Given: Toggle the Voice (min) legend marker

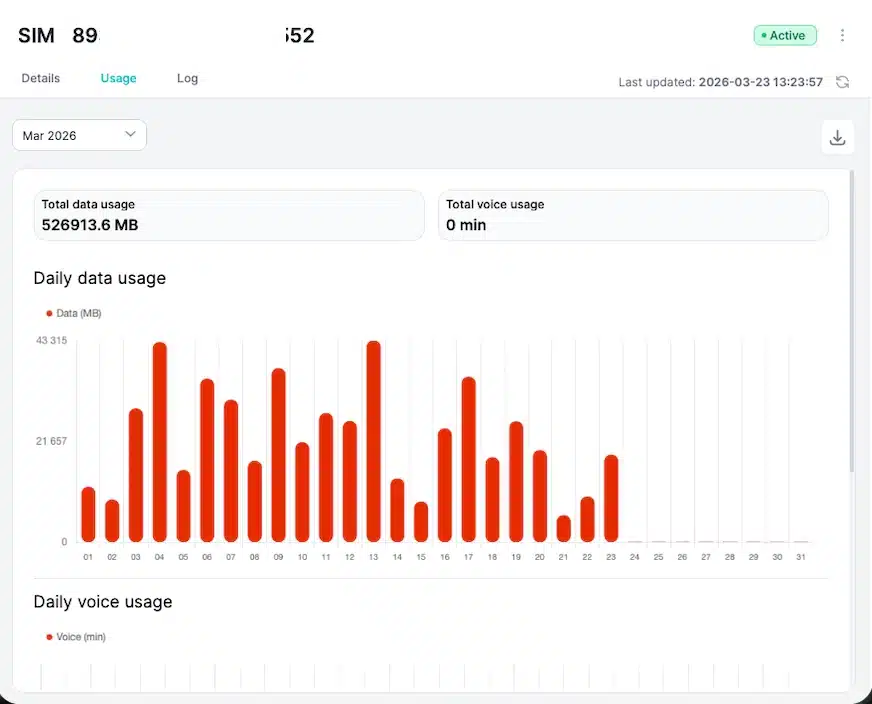Looking at the screenshot, I should (x=50, y=637).
